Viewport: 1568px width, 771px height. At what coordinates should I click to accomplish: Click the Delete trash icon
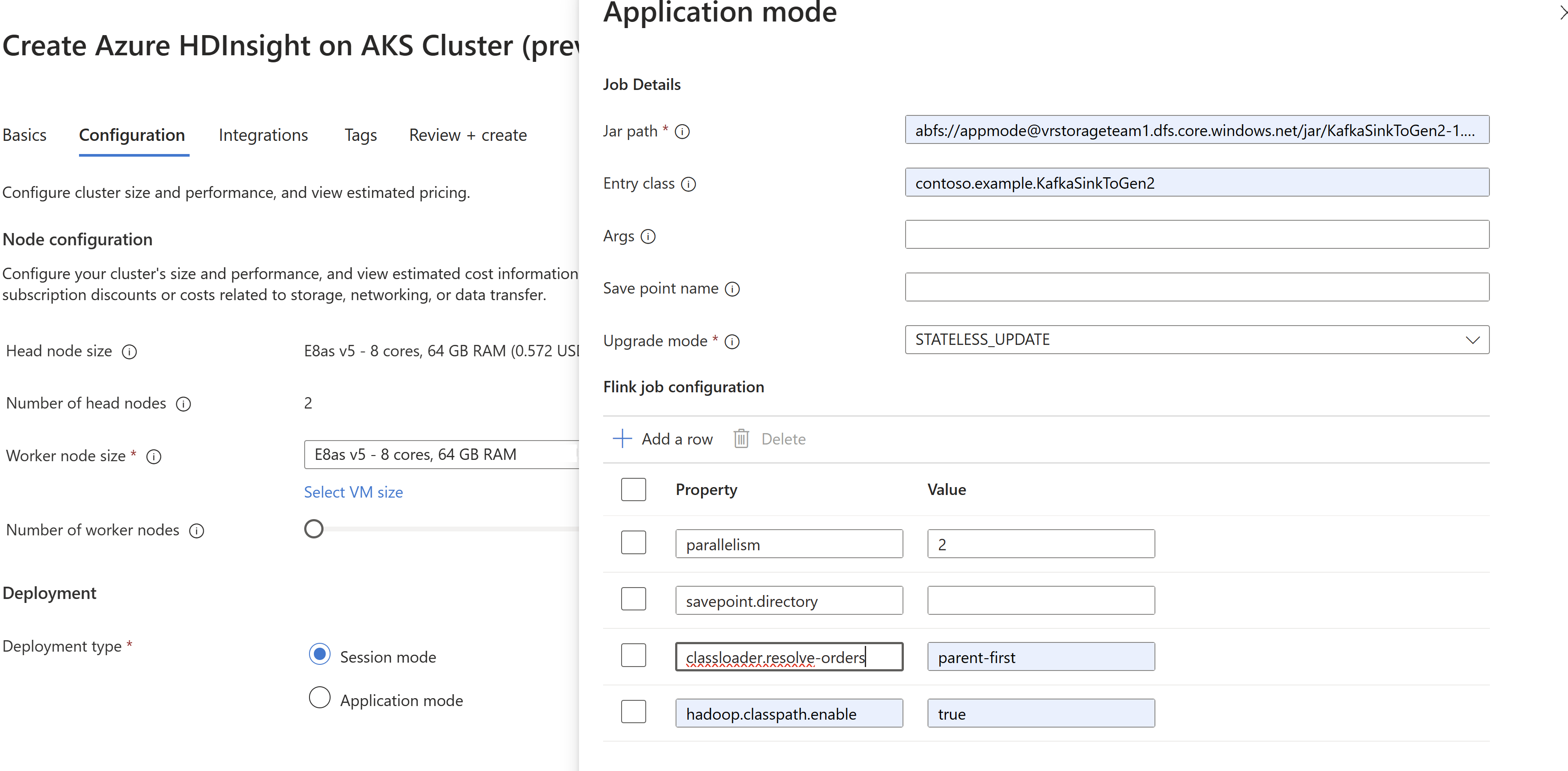pyautogui.click(x=741, y=439)
